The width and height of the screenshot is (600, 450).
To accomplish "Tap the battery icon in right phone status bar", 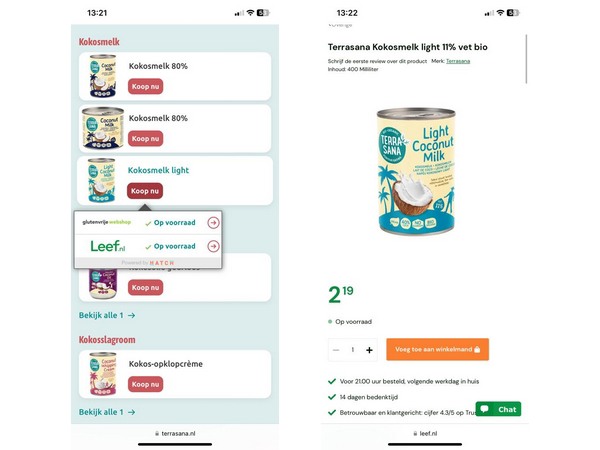I will tap(512, 13).
